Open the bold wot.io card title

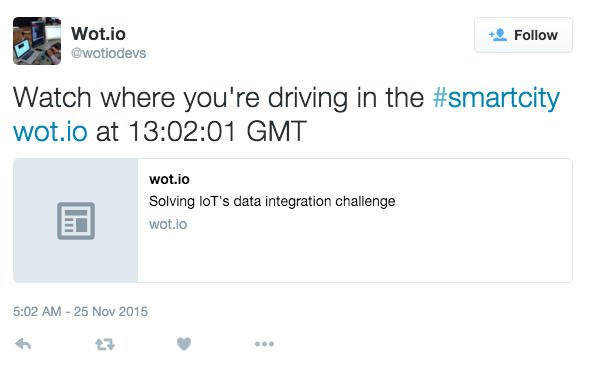169,179
